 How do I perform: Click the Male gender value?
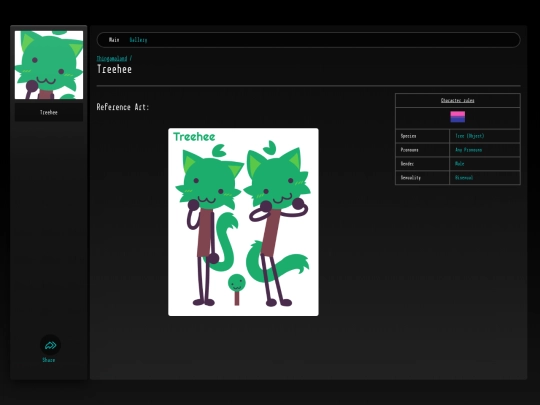point(459,164)
